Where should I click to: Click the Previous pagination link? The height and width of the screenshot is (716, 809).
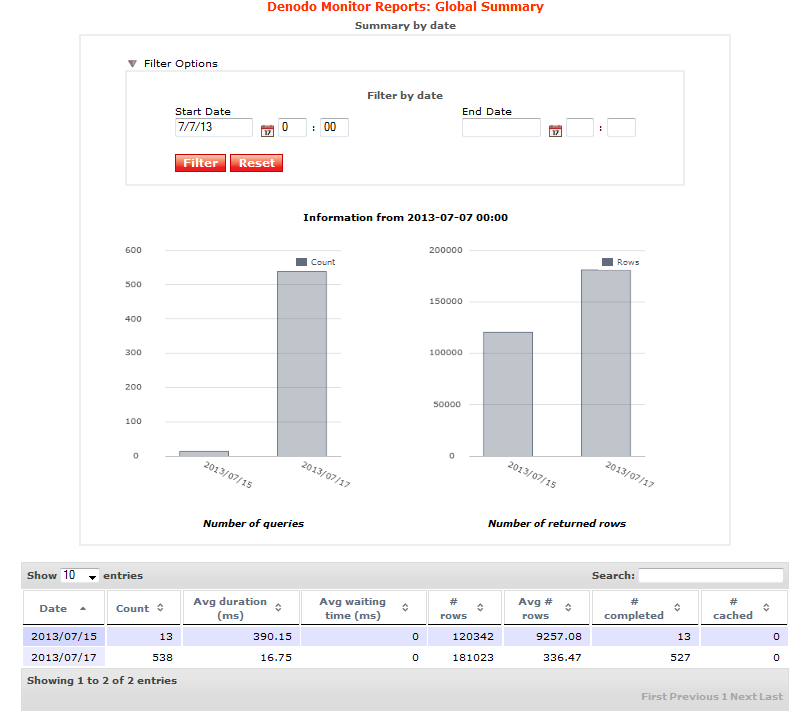click(694, 696)
